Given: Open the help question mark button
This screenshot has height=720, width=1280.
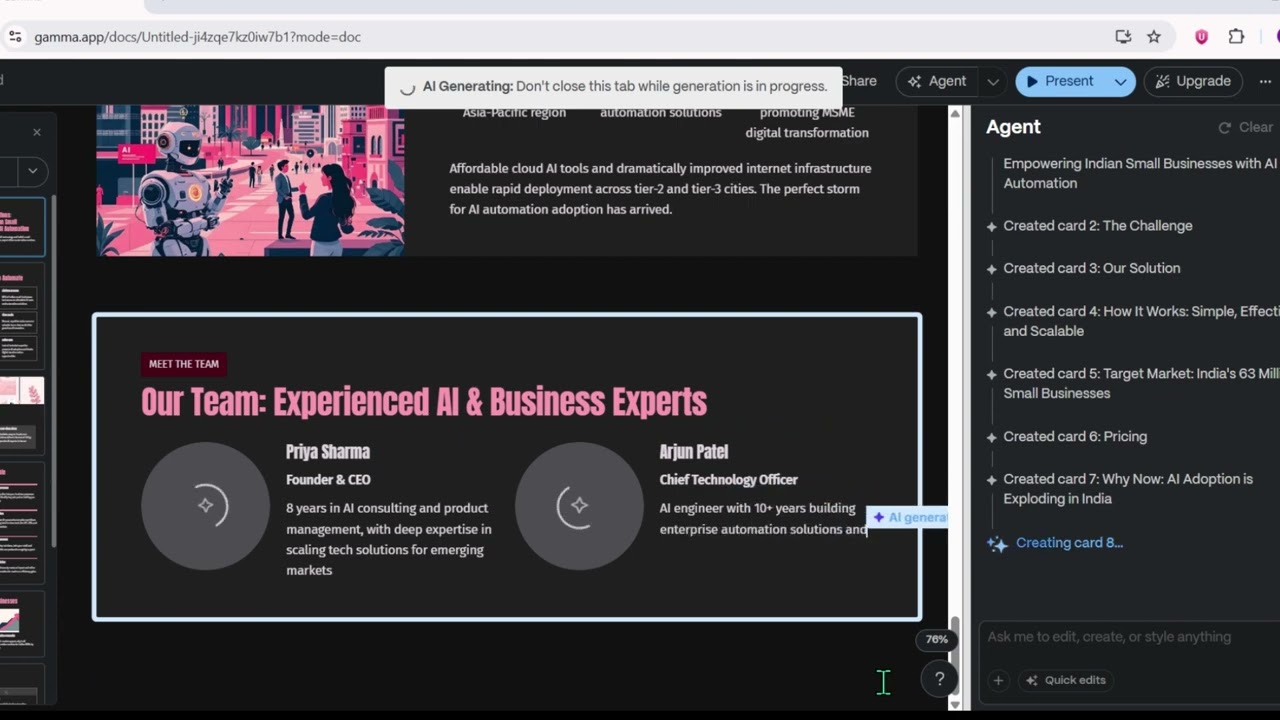Looking at the screenshot, I should [x=939, y=680].
